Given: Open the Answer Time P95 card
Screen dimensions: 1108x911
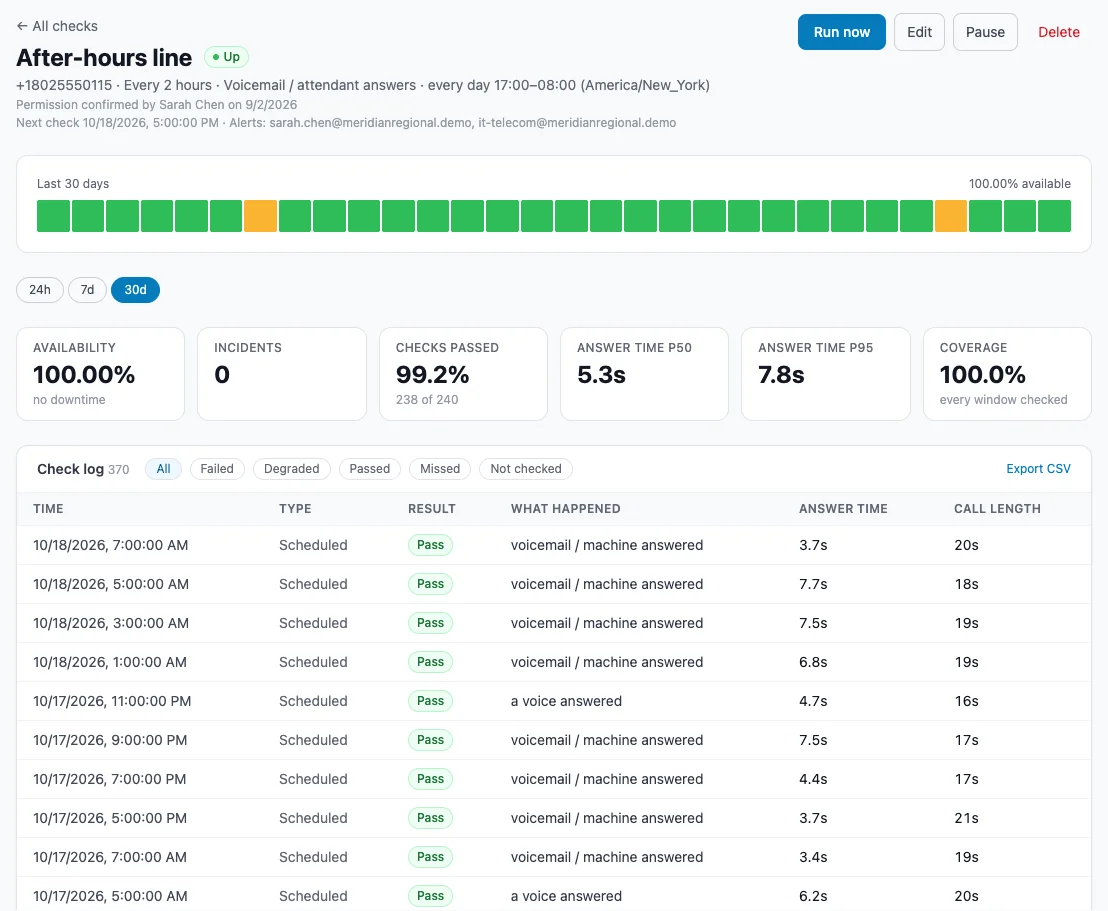Looking at the screenshot, I should (826, 374).
